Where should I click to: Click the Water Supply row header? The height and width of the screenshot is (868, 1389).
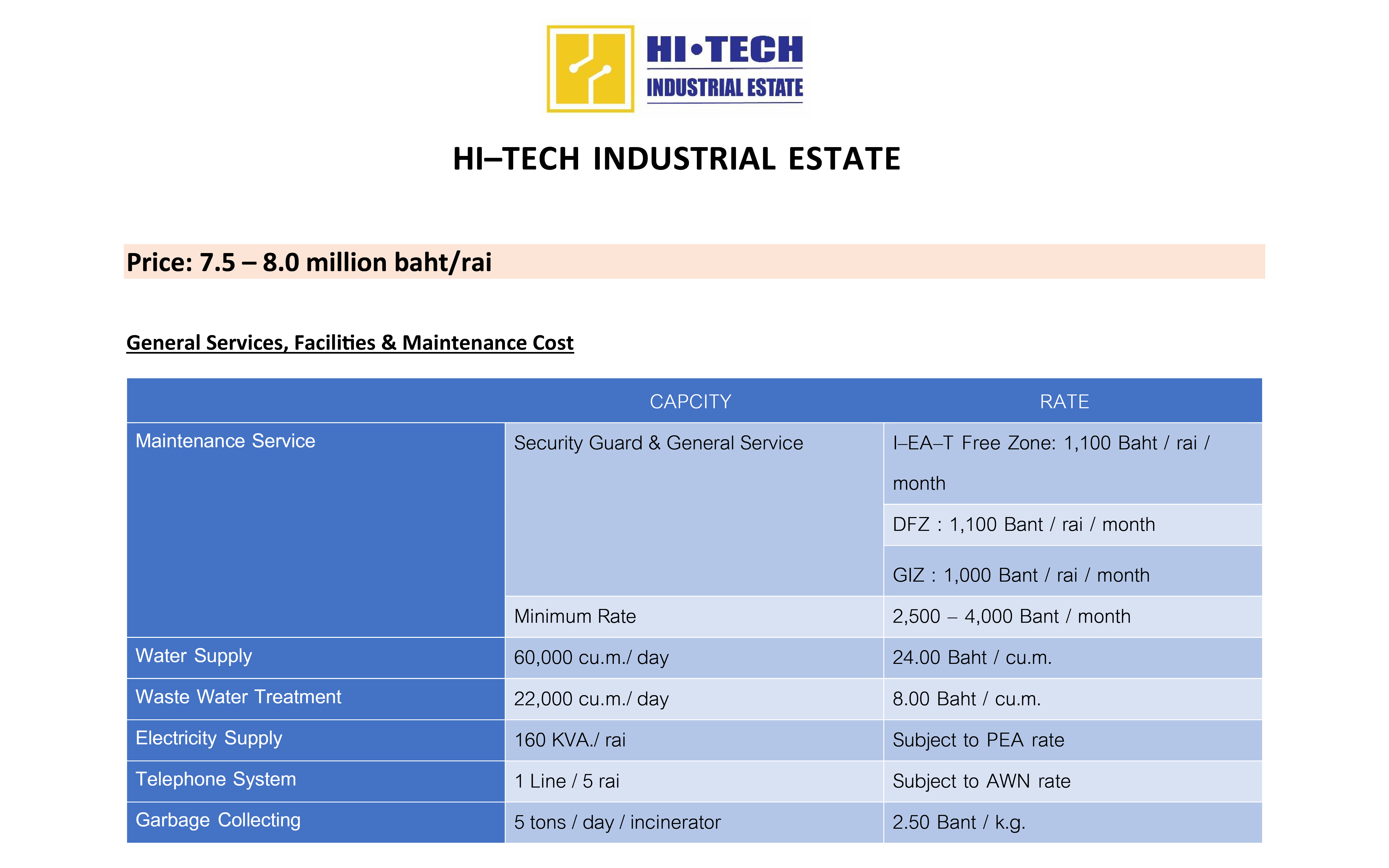point(193,656)
